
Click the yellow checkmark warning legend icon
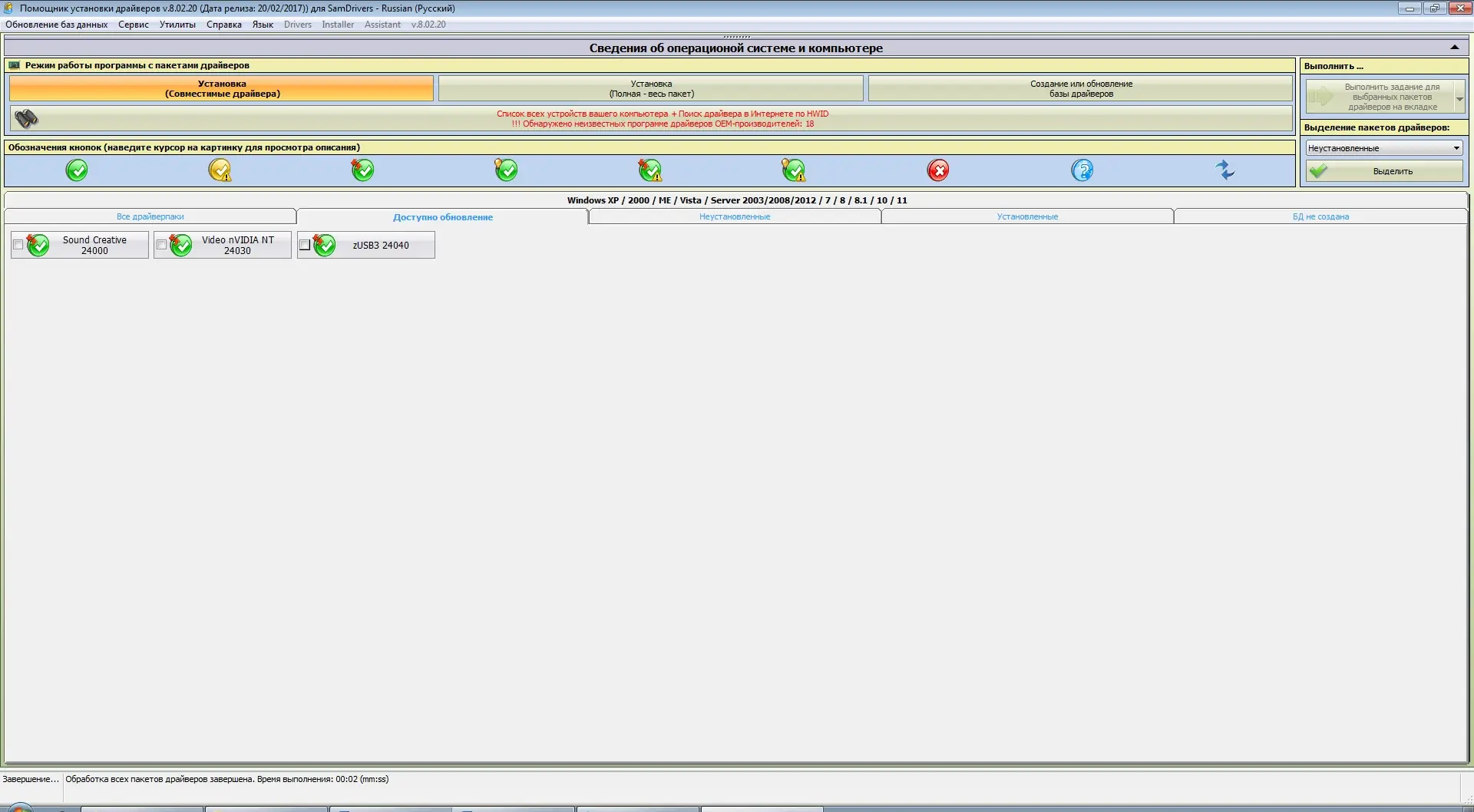click(x=220, y=170)
